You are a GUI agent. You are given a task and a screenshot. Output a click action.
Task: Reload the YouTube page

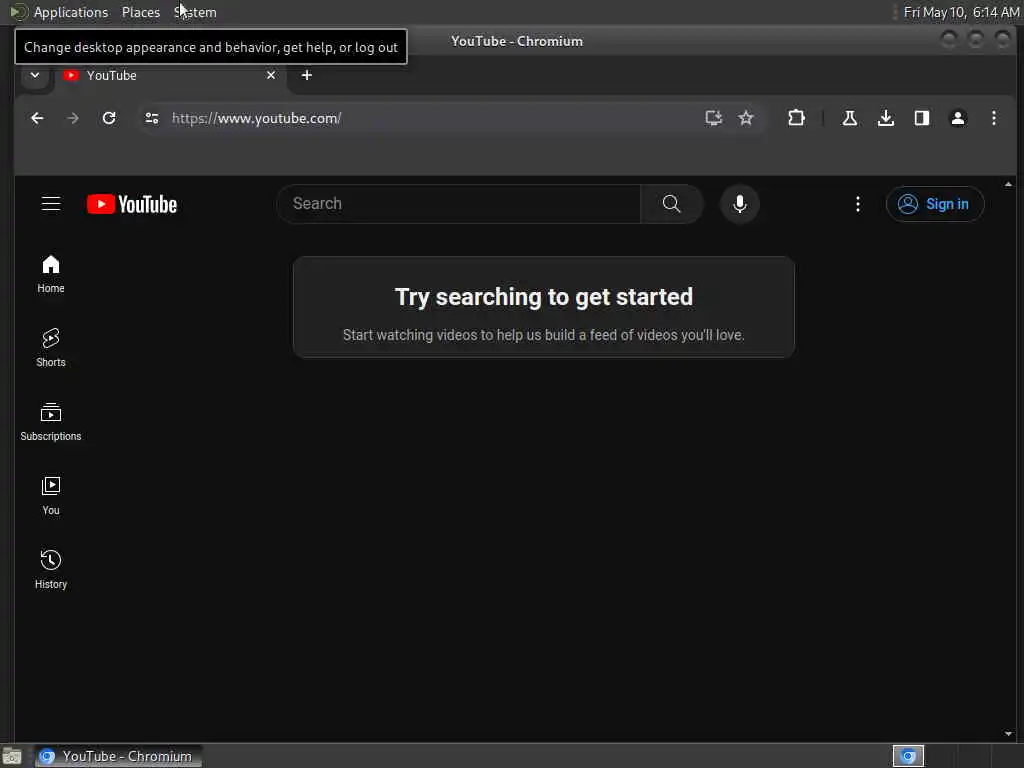tap(109, 118)
